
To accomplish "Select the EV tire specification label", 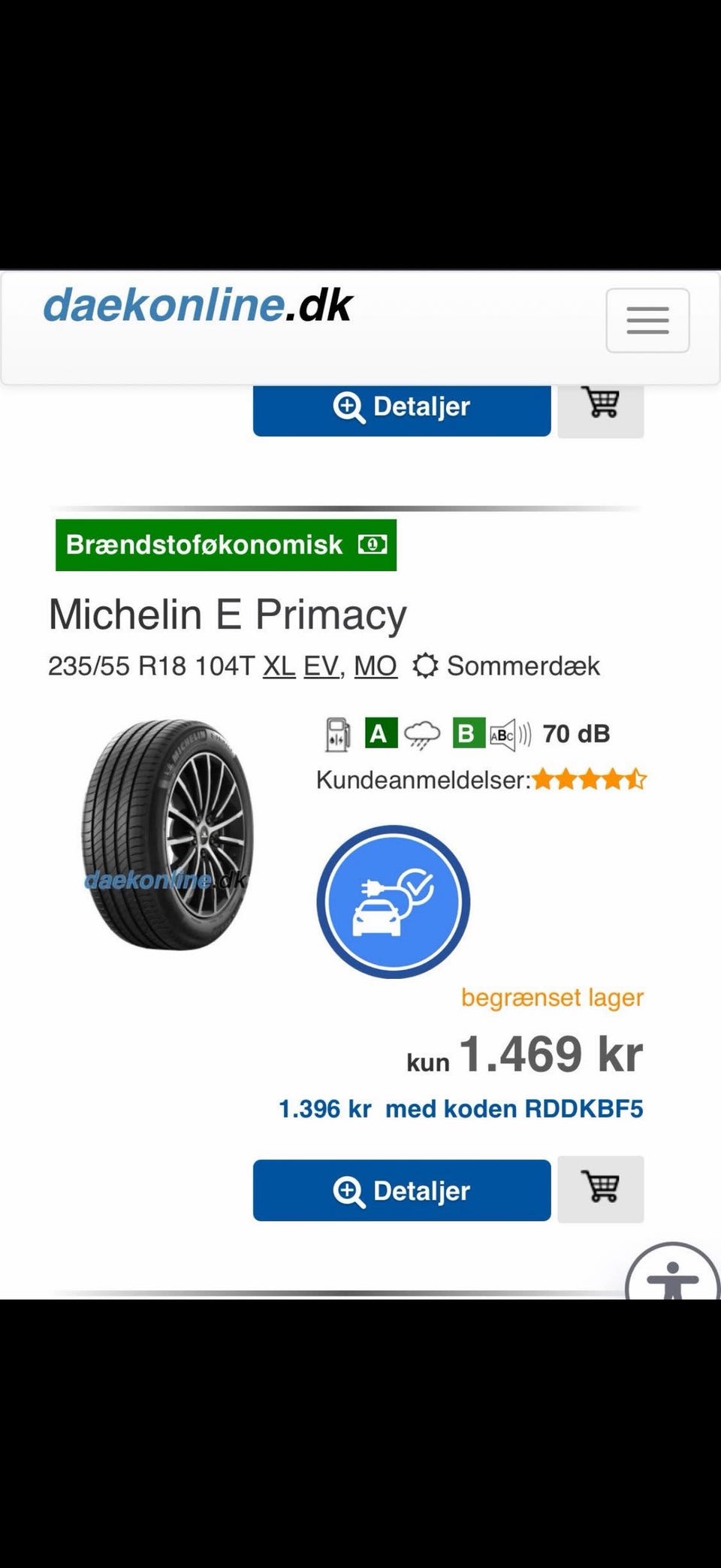I will (x=321, y=666).
